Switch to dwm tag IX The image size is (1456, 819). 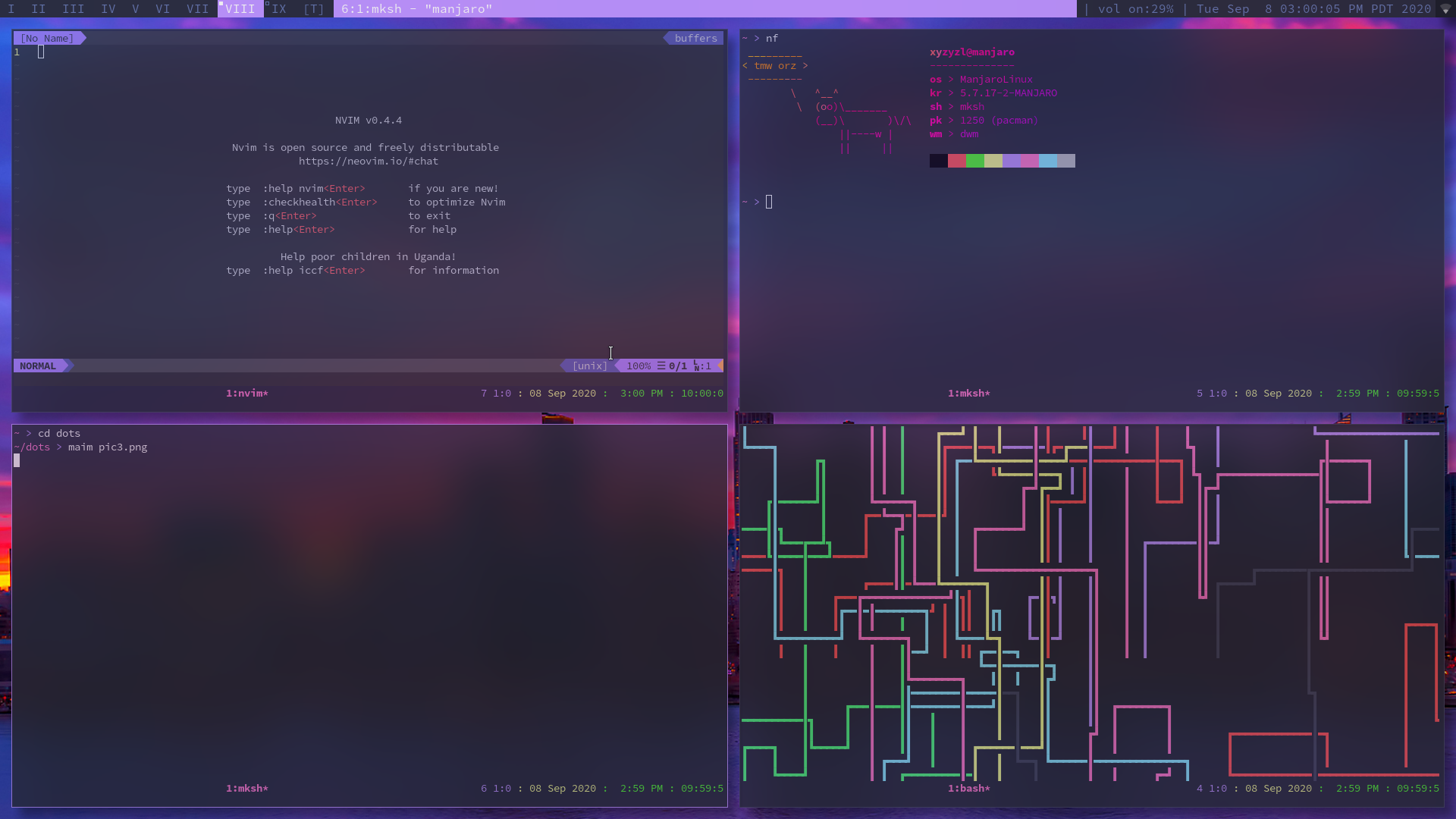(279, 9)
